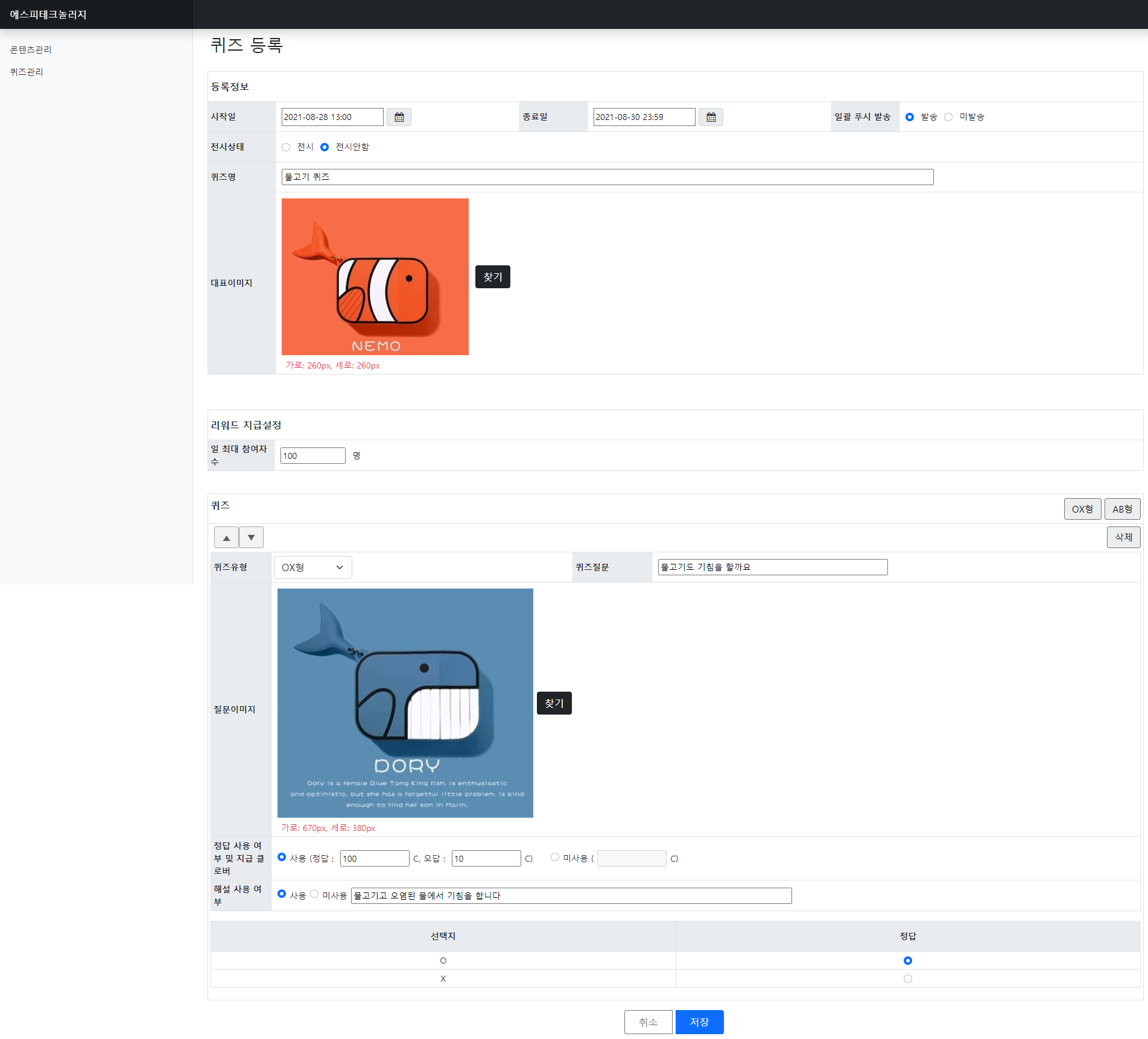
Task: Open the 콘텐츠관리 sidebar menu
Action: [x=31, y=49]
